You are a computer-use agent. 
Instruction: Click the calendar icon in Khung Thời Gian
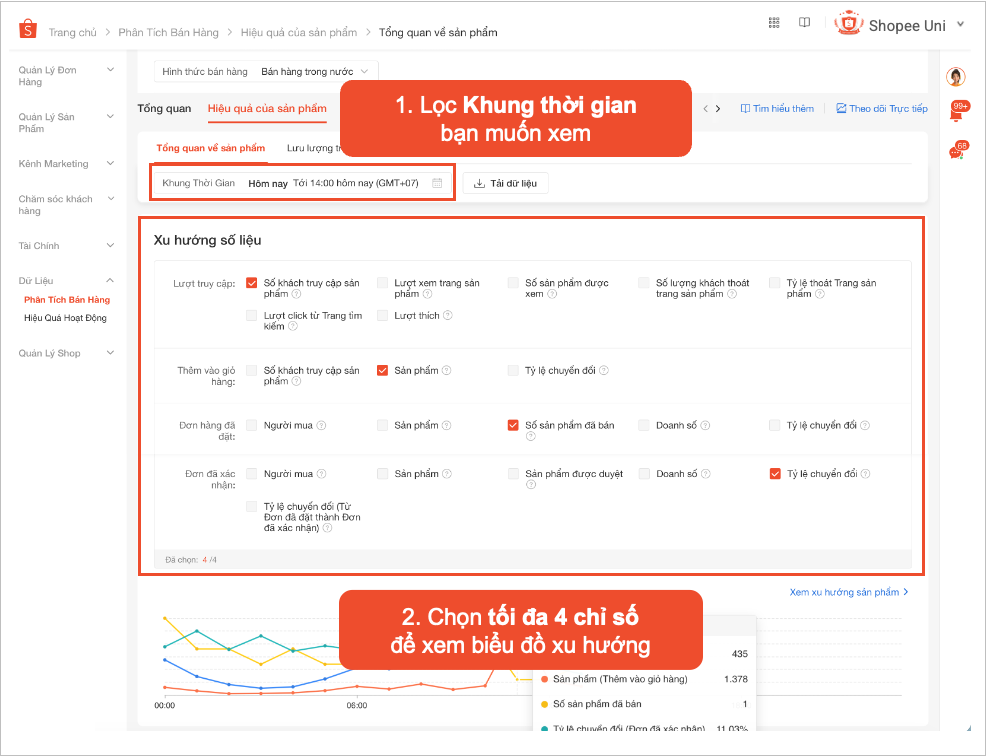437,183
